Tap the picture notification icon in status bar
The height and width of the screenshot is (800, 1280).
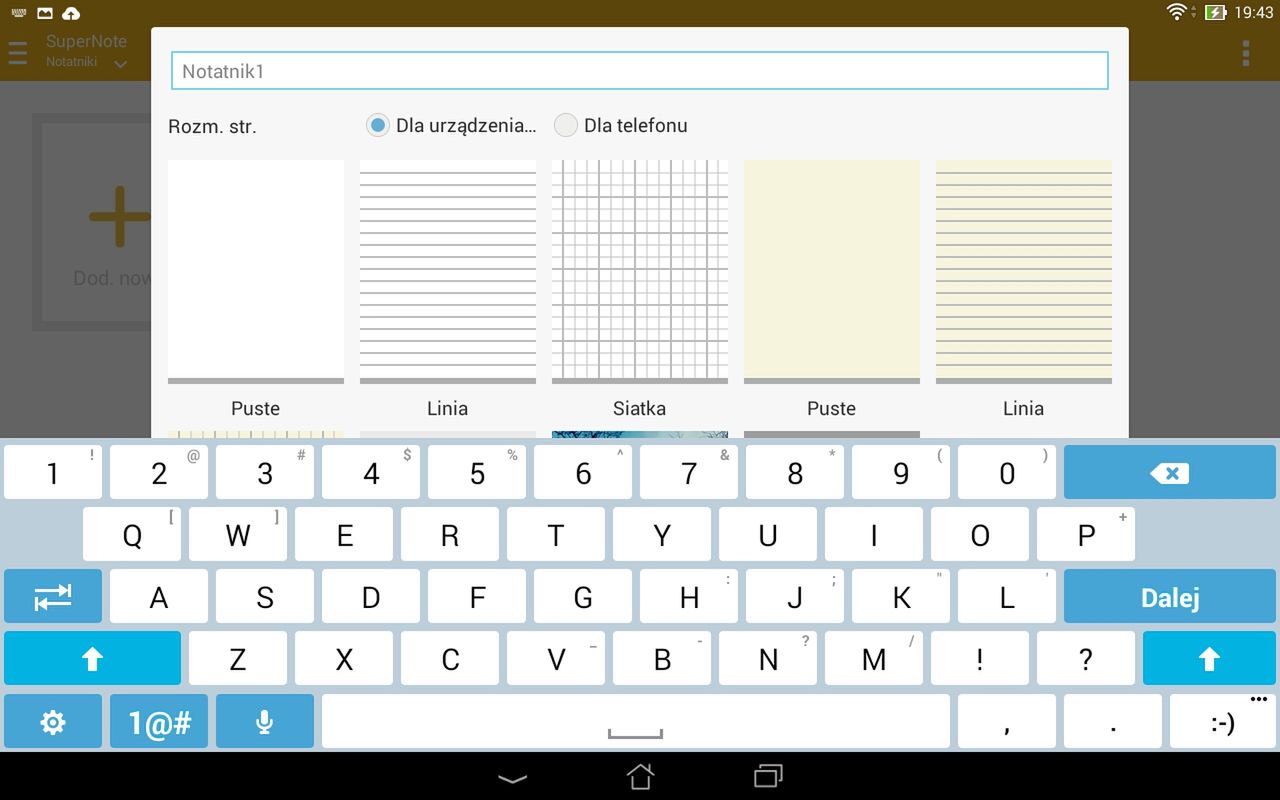45,13
